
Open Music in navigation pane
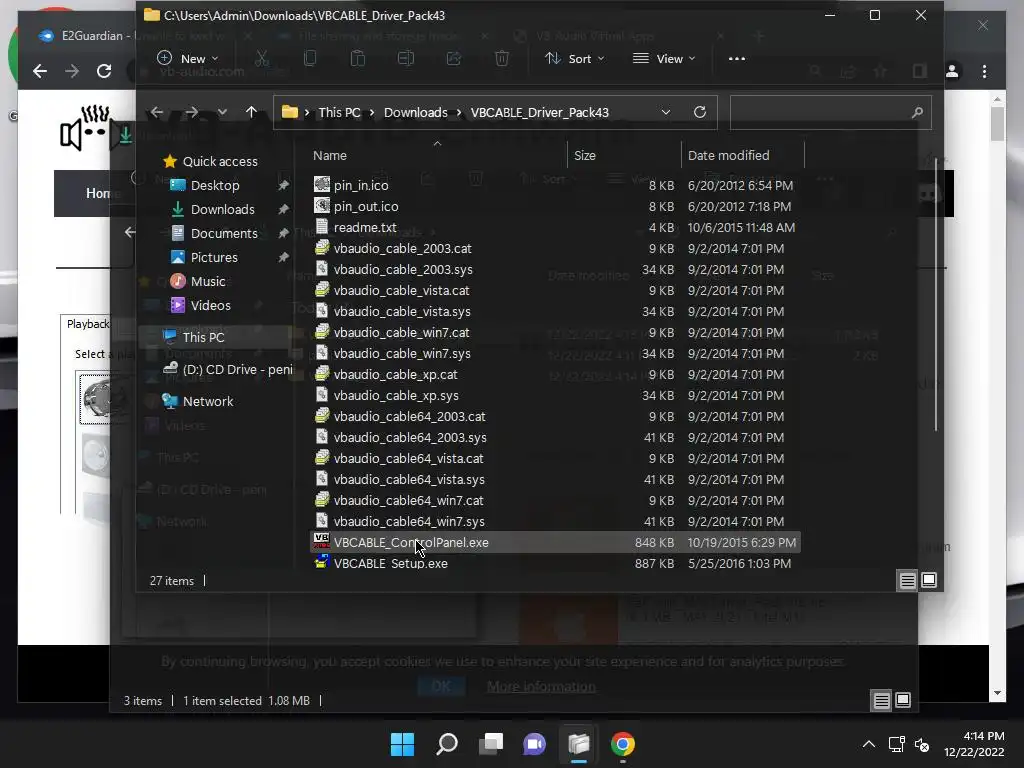208,281
